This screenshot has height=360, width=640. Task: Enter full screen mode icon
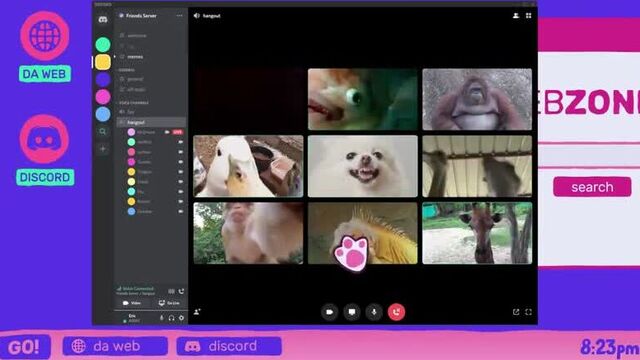[x=529, y=312]
